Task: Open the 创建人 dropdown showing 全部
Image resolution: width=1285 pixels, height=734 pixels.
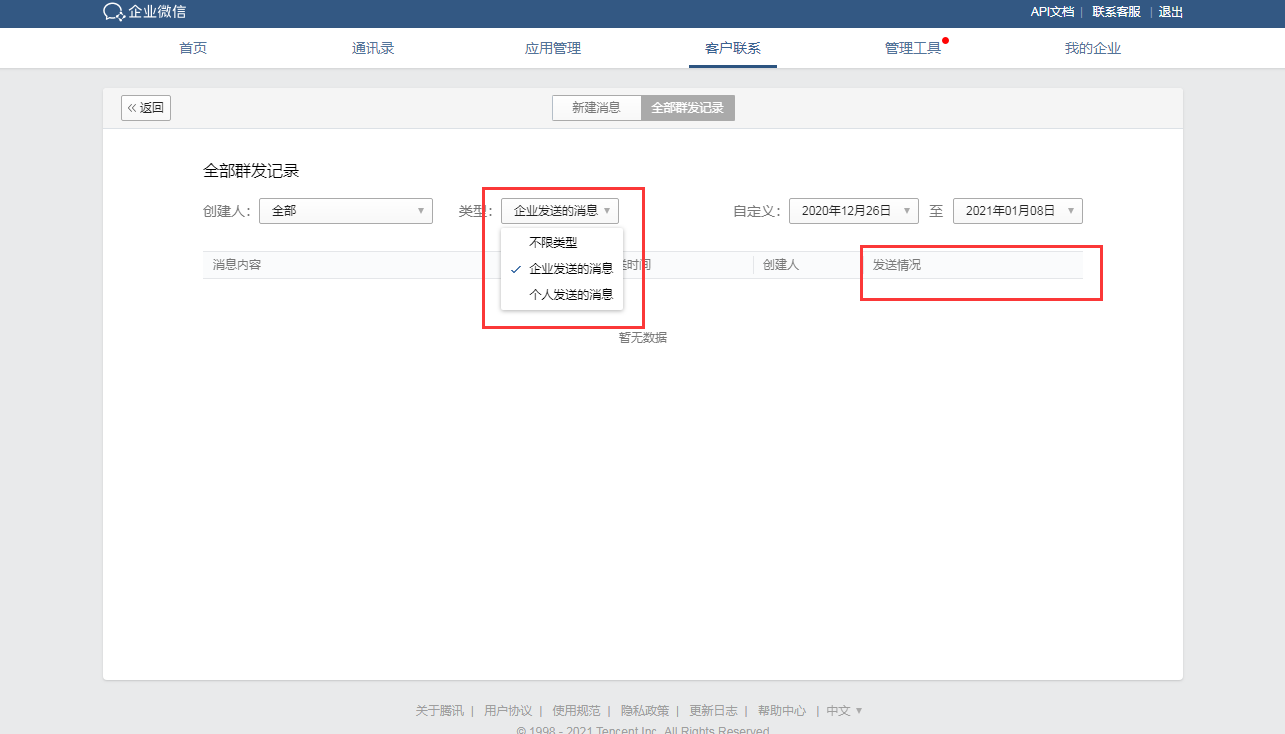Action: [x=346, y=211]
